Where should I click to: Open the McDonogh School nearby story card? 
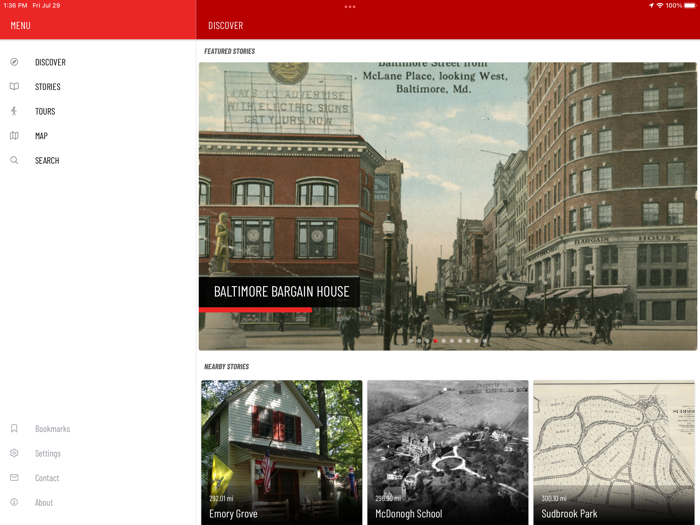[448, 452]
